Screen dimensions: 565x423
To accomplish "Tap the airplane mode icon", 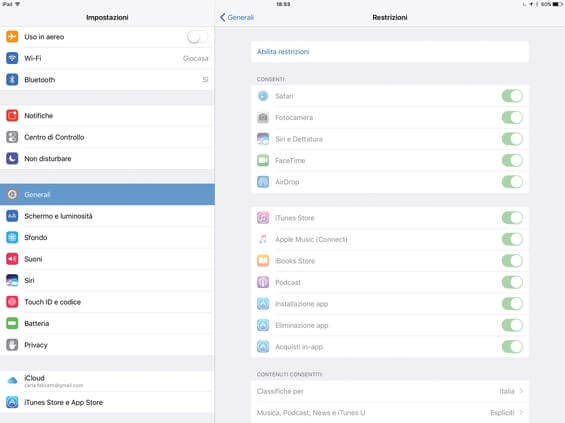I will point(12,36).
